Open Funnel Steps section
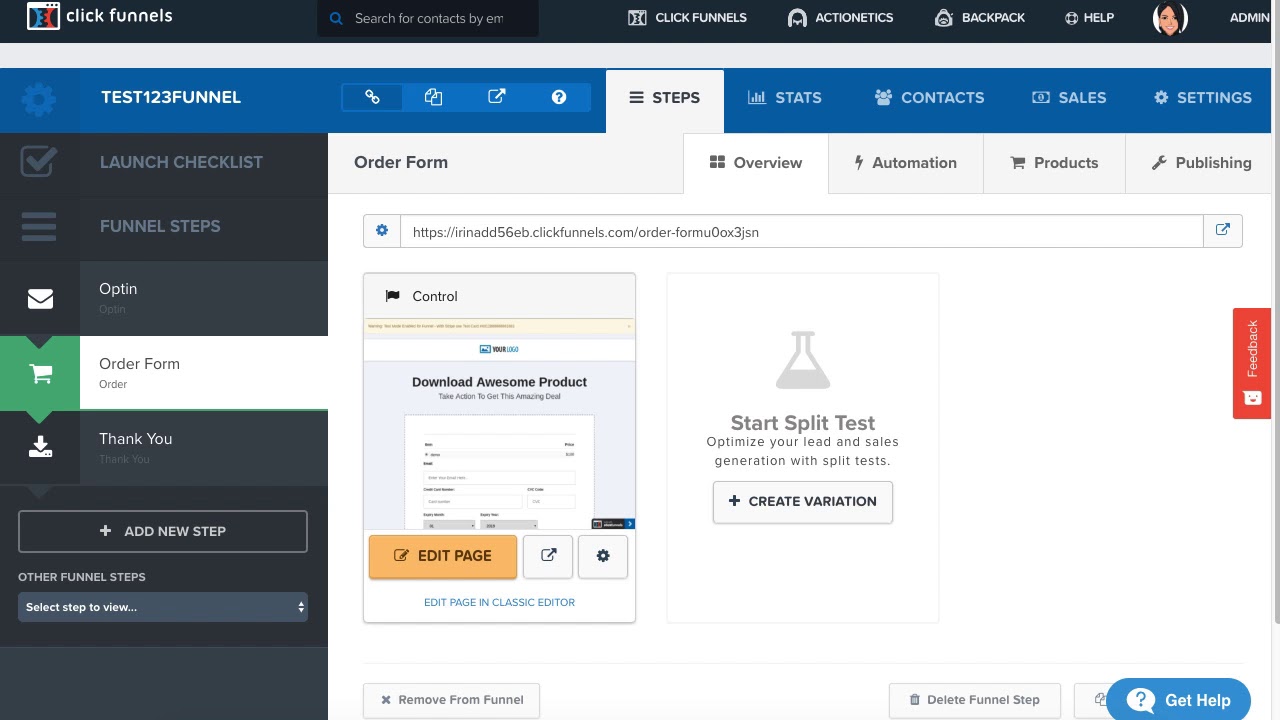This screenshot has height=720, width=1280. click(164, 226)
